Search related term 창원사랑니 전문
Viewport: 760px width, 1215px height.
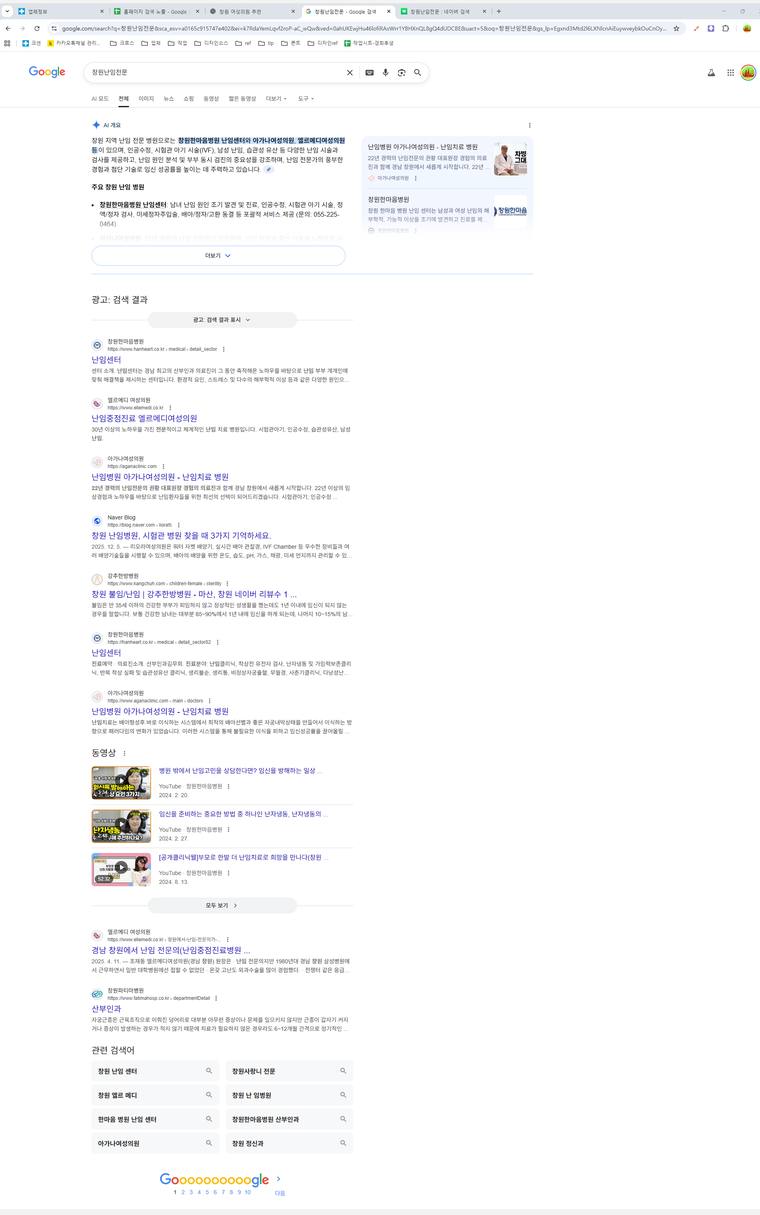(x=289, y=1071)
